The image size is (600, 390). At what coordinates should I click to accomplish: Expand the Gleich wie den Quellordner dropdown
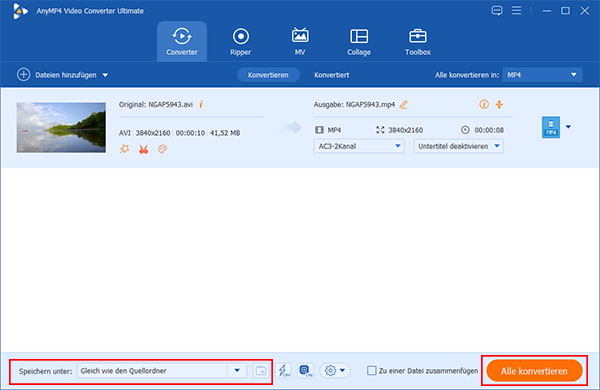[x=237, y=370]
